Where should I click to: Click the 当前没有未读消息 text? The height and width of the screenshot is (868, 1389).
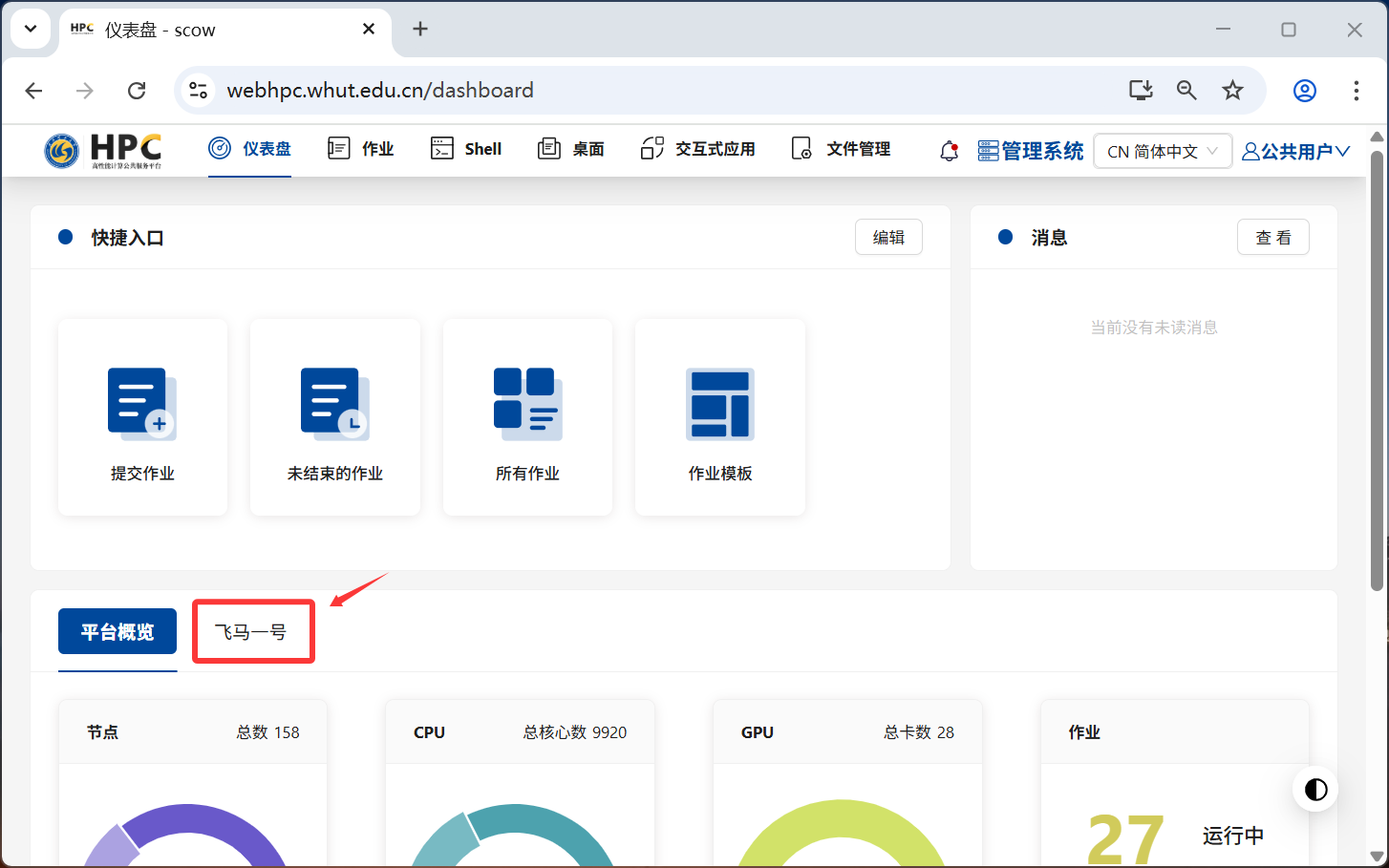pos(1154,328)
